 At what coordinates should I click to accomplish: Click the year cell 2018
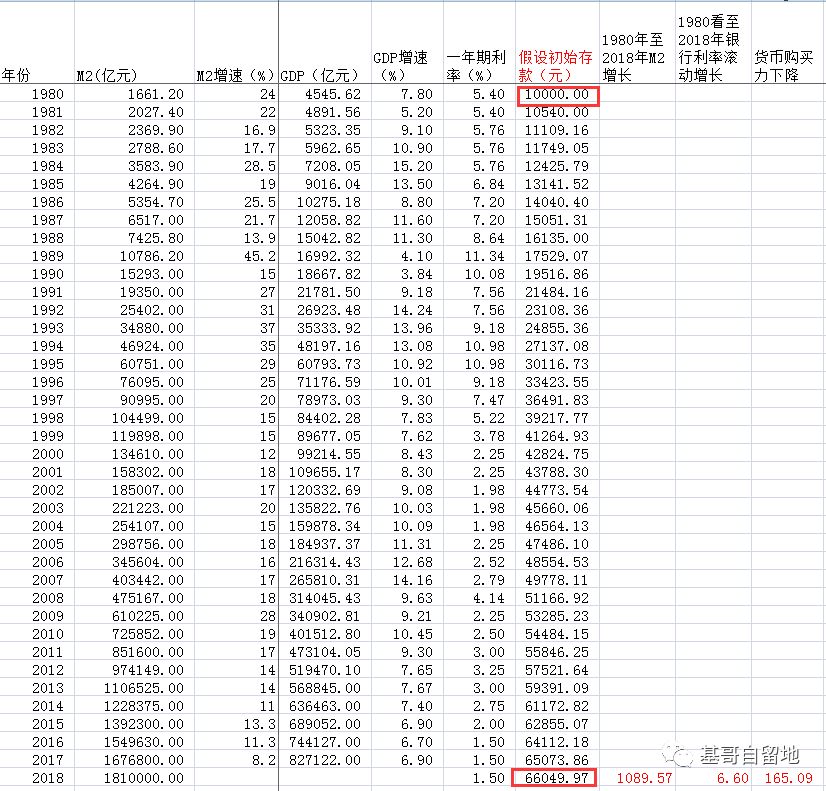(x=47, y=778)
